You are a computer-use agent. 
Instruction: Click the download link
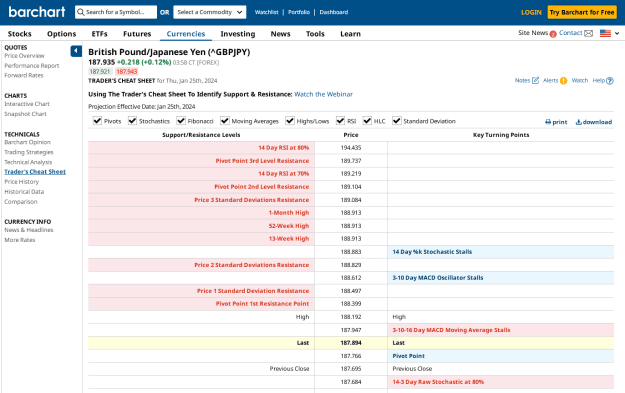click(x=594, y=122)
